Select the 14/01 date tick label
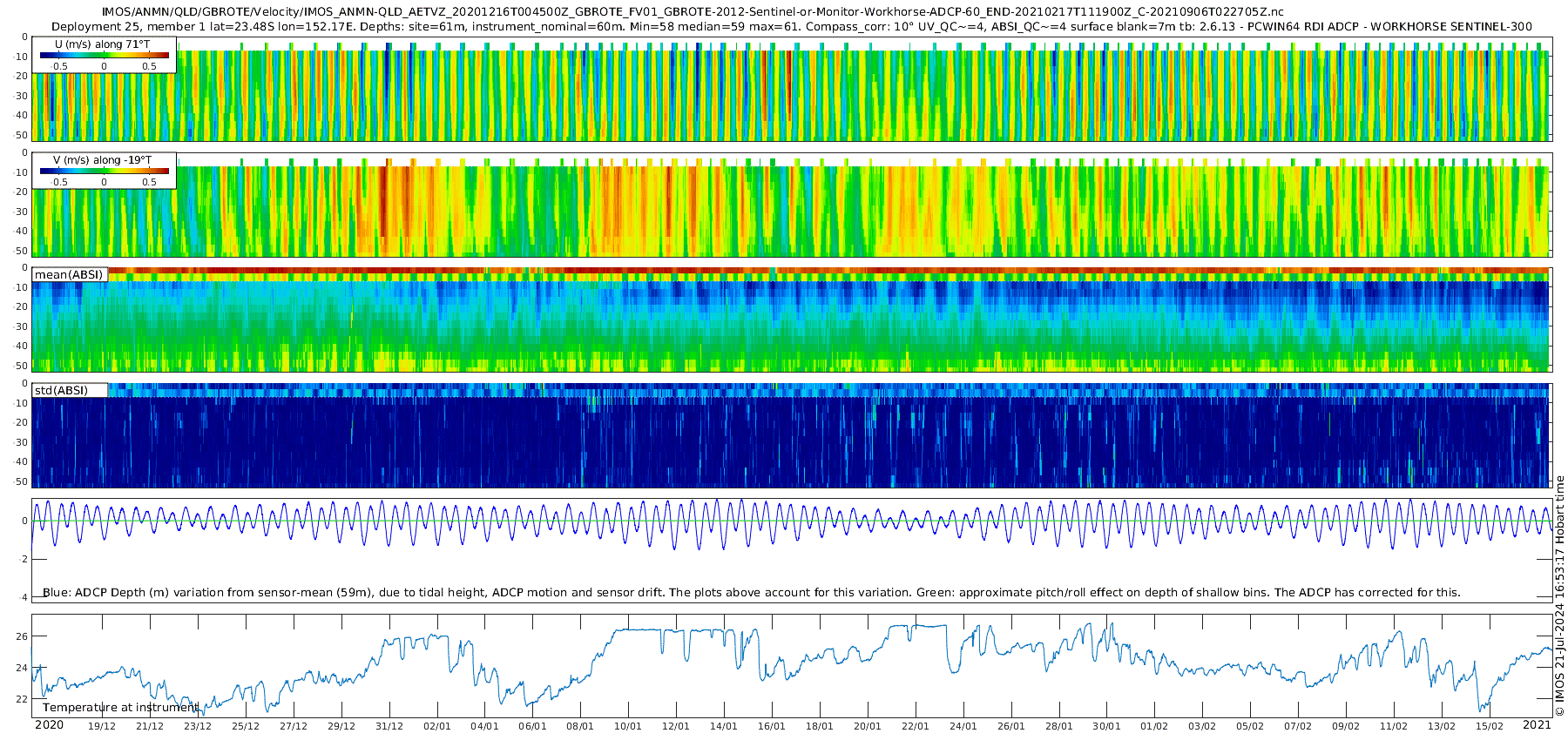This screenshot has width=1568, height=740. click(x=723, y=726)
